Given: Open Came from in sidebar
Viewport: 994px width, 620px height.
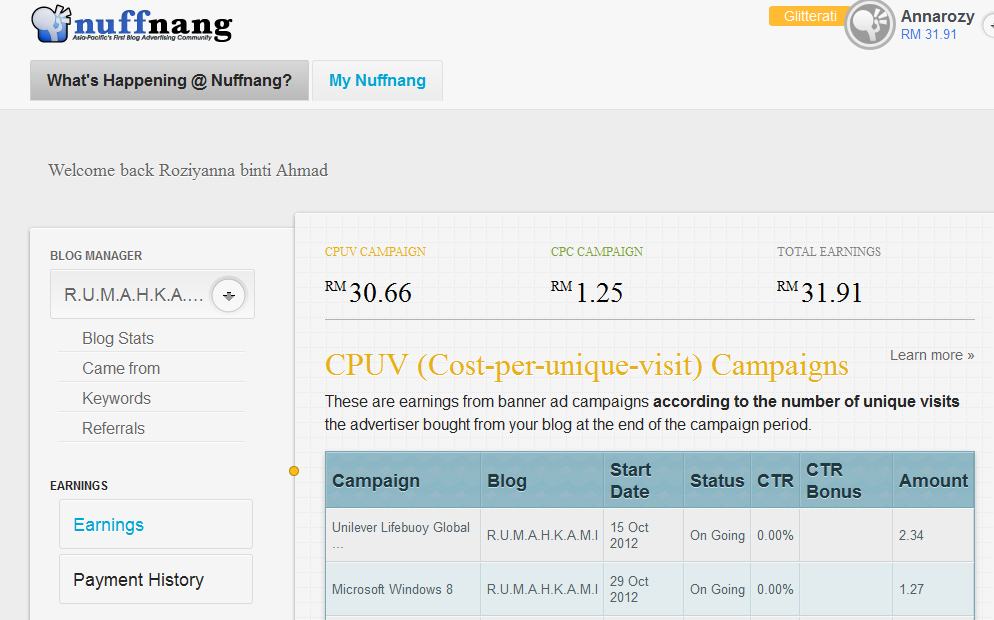Looking at the screenshot, I should 121,368.
